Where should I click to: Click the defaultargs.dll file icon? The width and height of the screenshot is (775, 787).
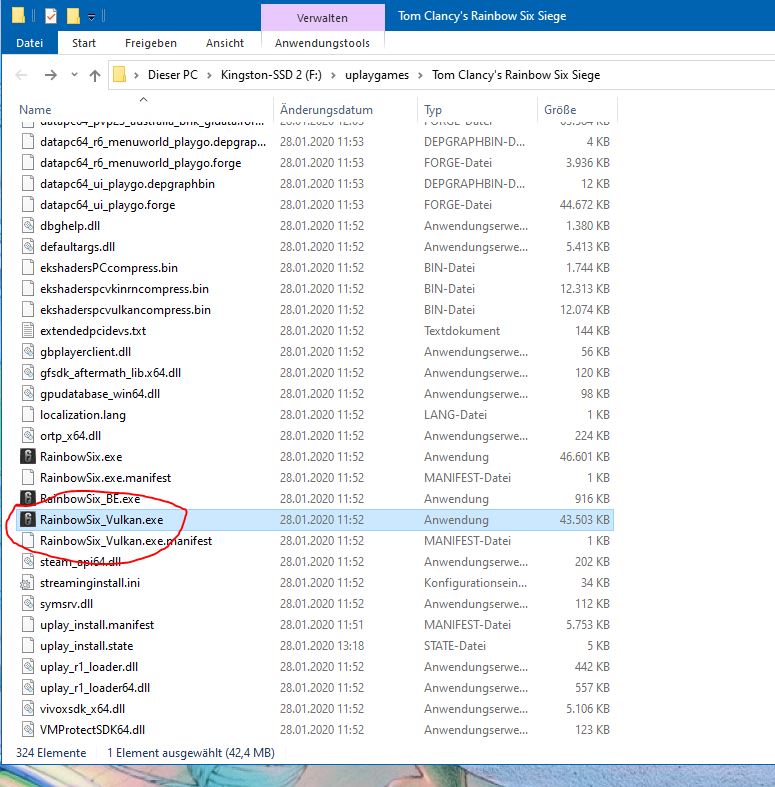coord(28,246)
